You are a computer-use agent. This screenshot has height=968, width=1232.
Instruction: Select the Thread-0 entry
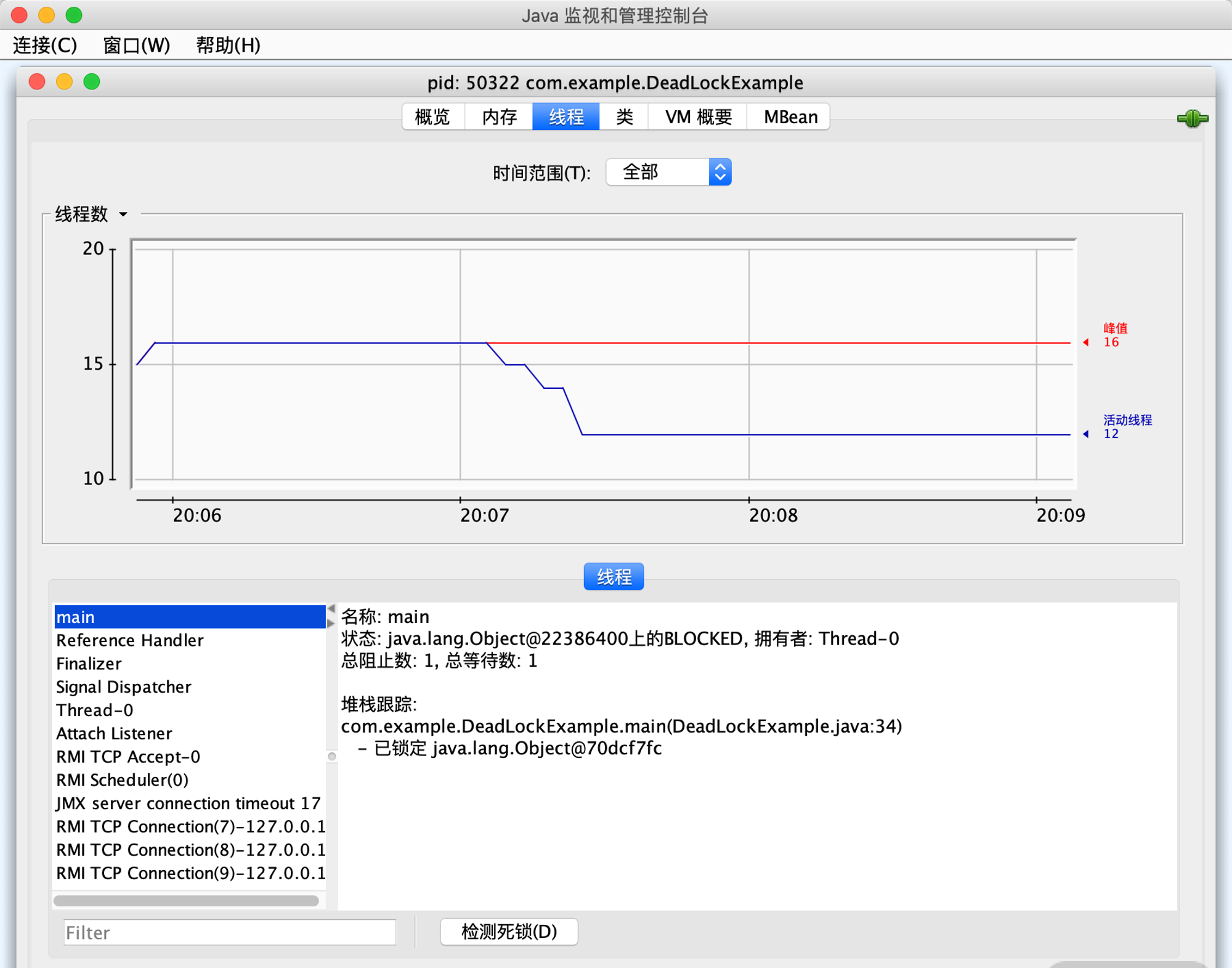point(190,710)
